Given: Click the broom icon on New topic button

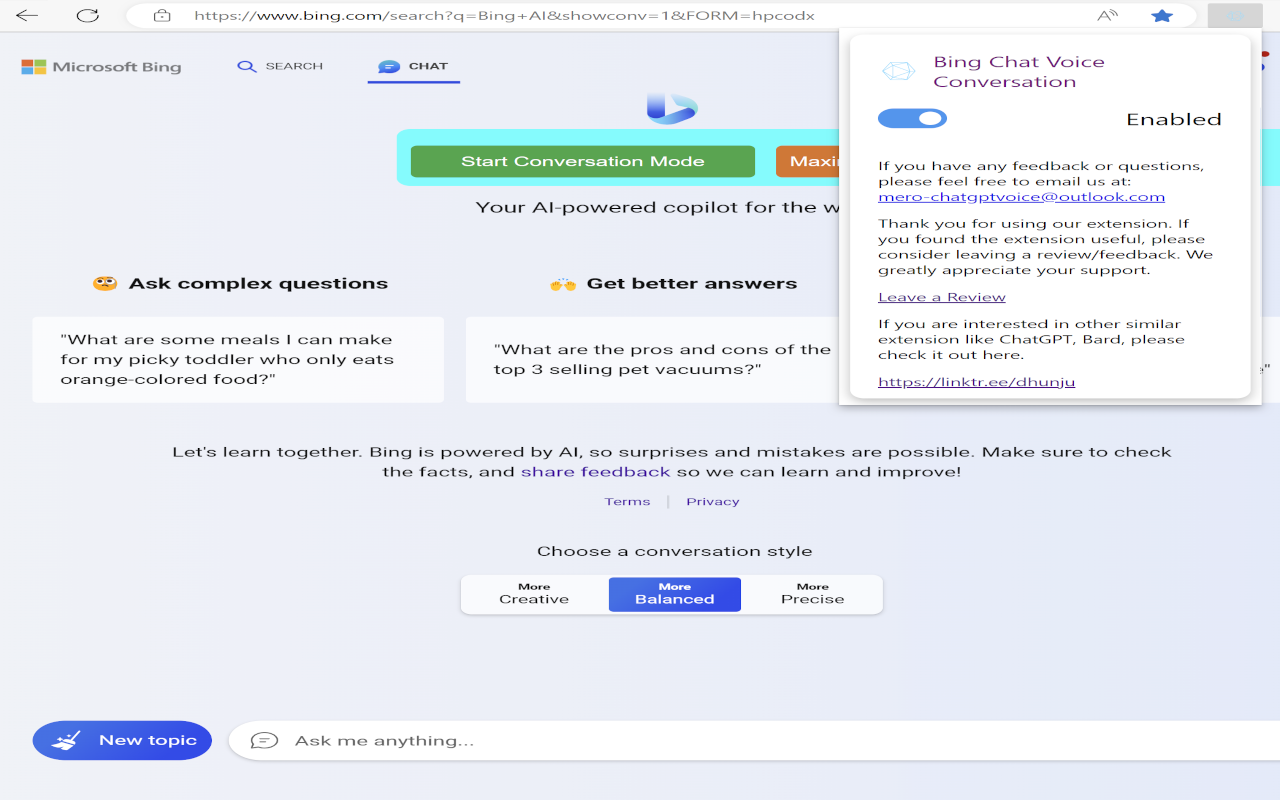Looking at the screenshot, I should pos(63,738).
